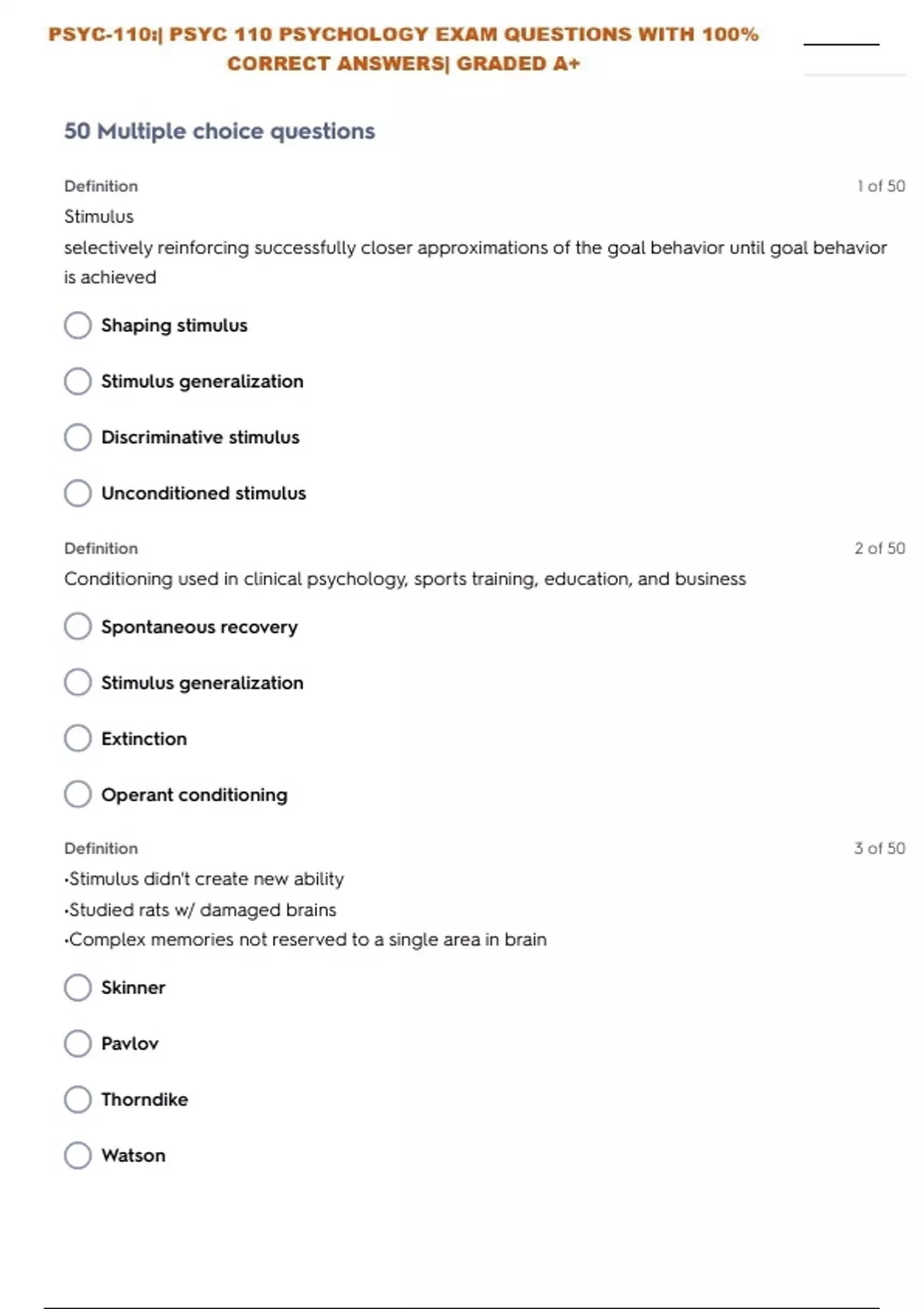The height and width of the screenshot is (1309, 924).
Task: Choose the 'Pavlov' radio option
Action: [78, 1043]
